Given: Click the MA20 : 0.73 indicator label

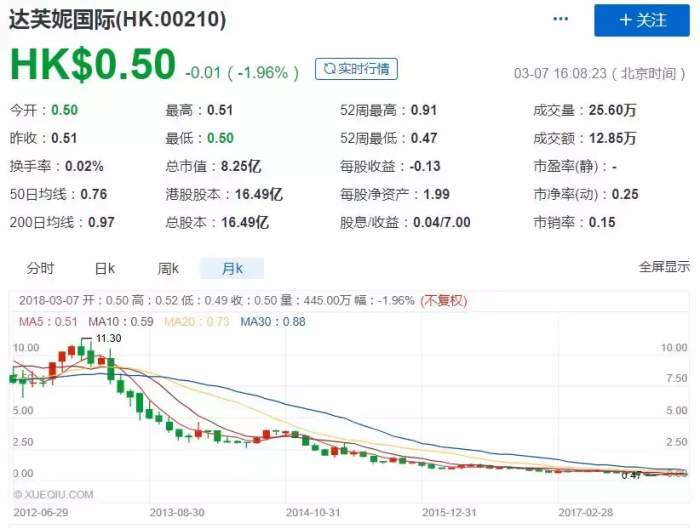Looking at the screenshot, I should click(x=197, y=322).
